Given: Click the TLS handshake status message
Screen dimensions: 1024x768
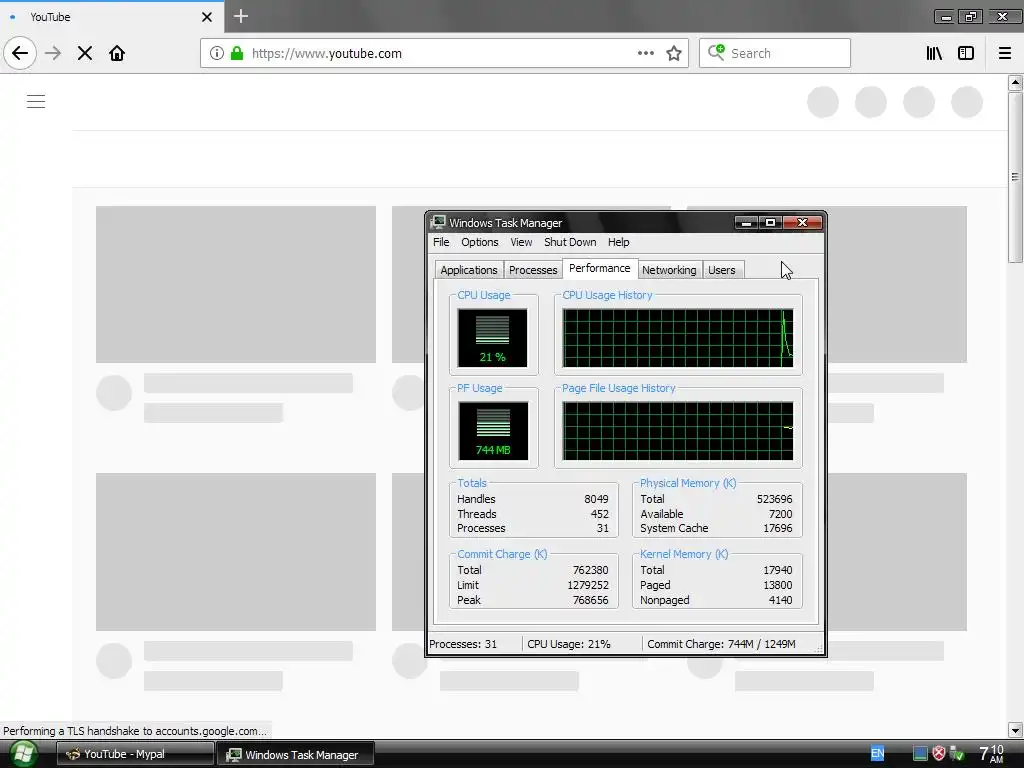Looking at the screenshot, I should pyautogui.click(x=135, y=731).
